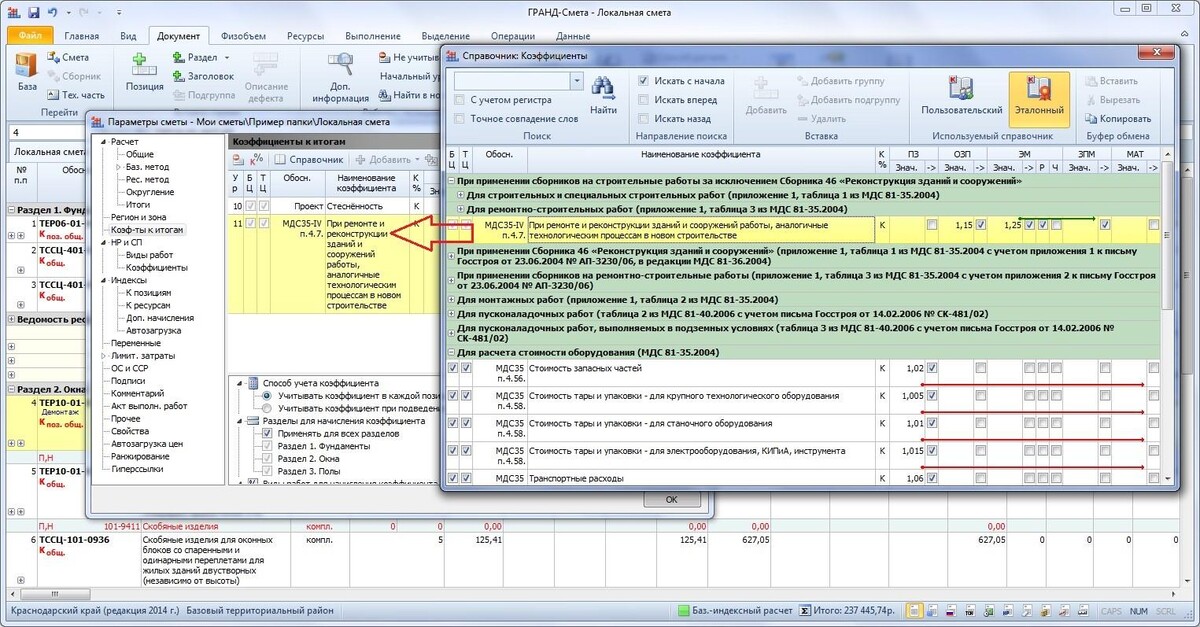The width and height of the screenshot is (1200, 627).
Task: Click the sigma Итого icon in status bar
Action: tap(805, 610)
